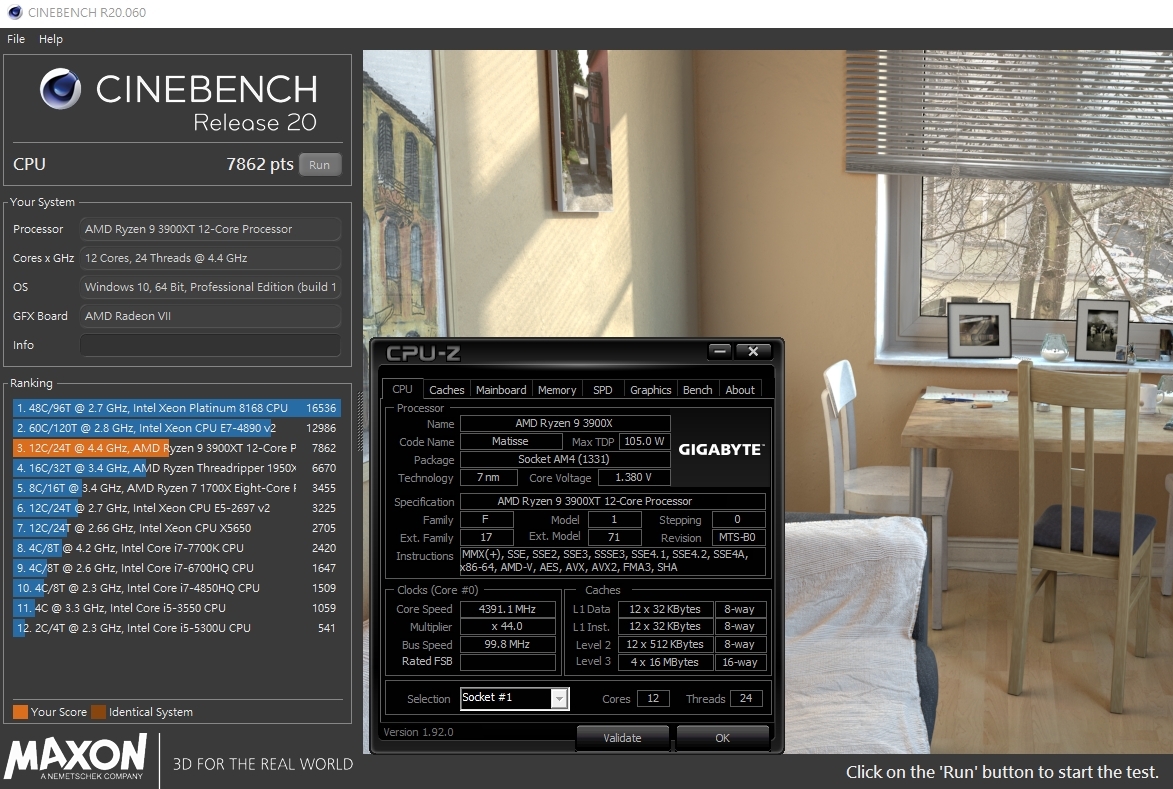Select ranking row AMD Ryzen 9 3900XT
1173x789 pixels.
177,448
